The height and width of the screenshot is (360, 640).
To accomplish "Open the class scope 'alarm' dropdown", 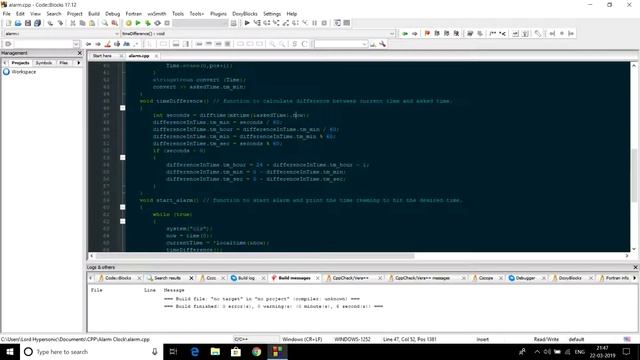I will pyautogui.click(x=61, y=33).
